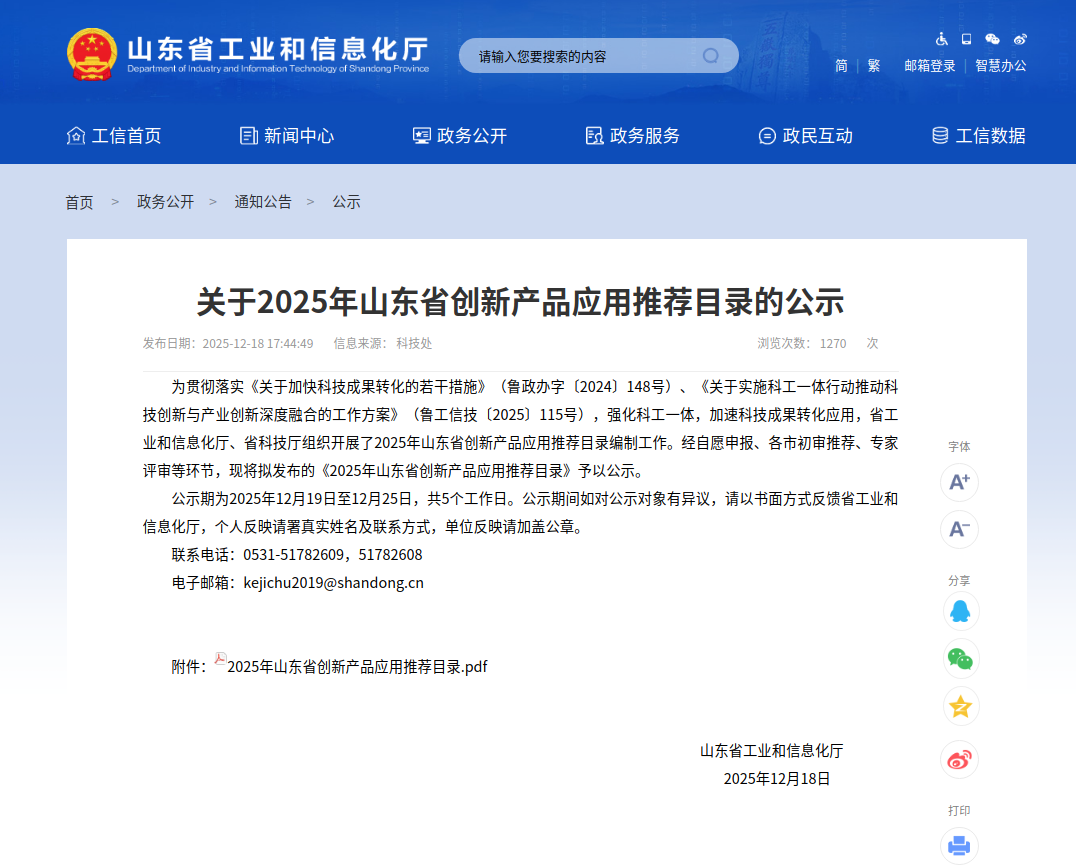Download the 2025年山东省创新产品应用推荐目录 PDF attachment

point(358,666)
